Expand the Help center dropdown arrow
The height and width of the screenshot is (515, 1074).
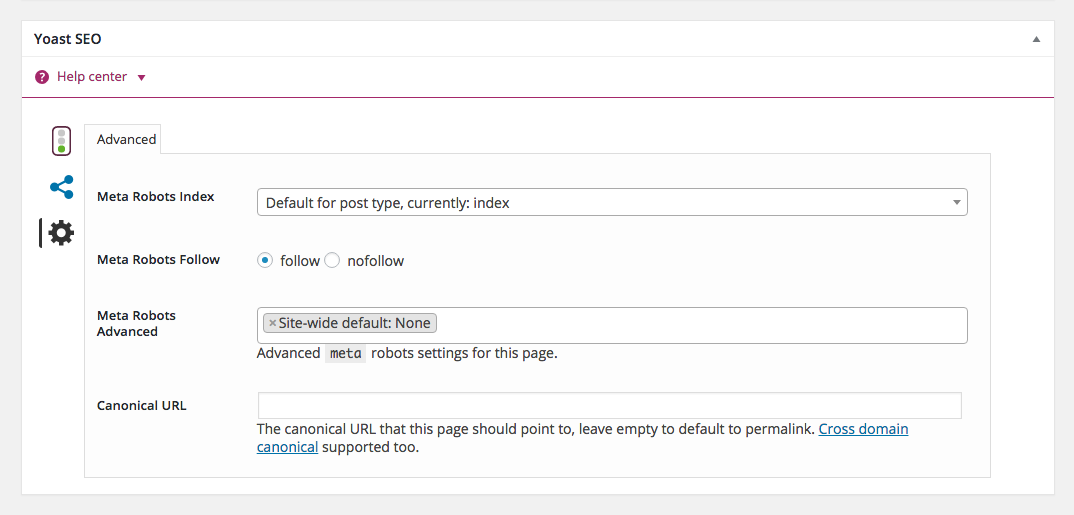(x=142, y=77)
